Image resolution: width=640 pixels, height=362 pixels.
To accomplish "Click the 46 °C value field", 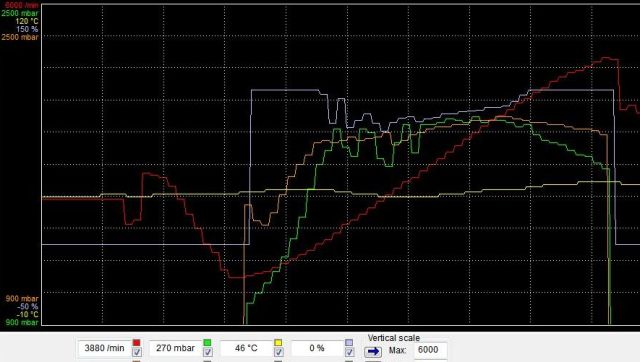I will 246,348.
